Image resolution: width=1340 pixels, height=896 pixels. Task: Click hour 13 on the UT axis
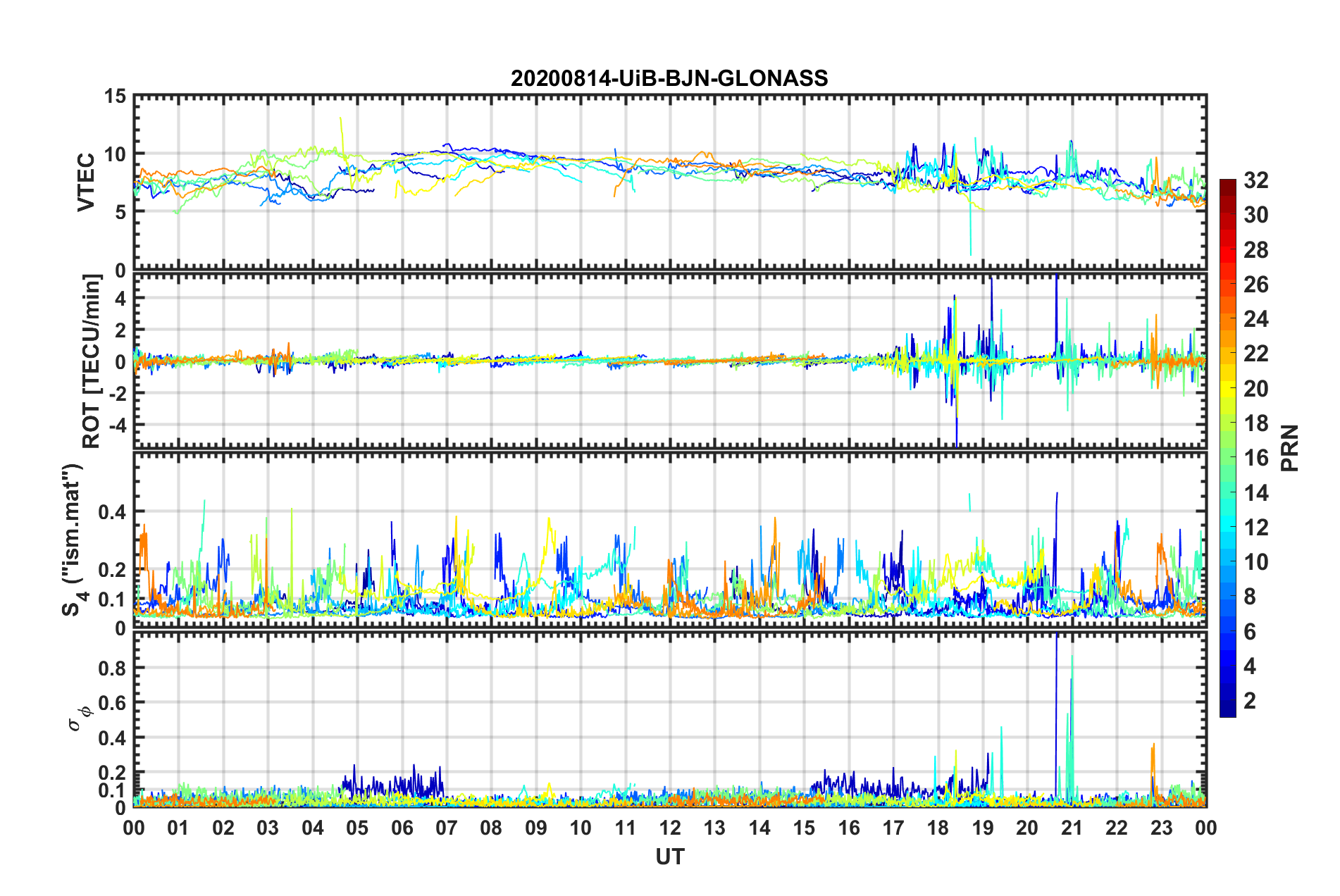pyautogui.click(x=714, y=828)
